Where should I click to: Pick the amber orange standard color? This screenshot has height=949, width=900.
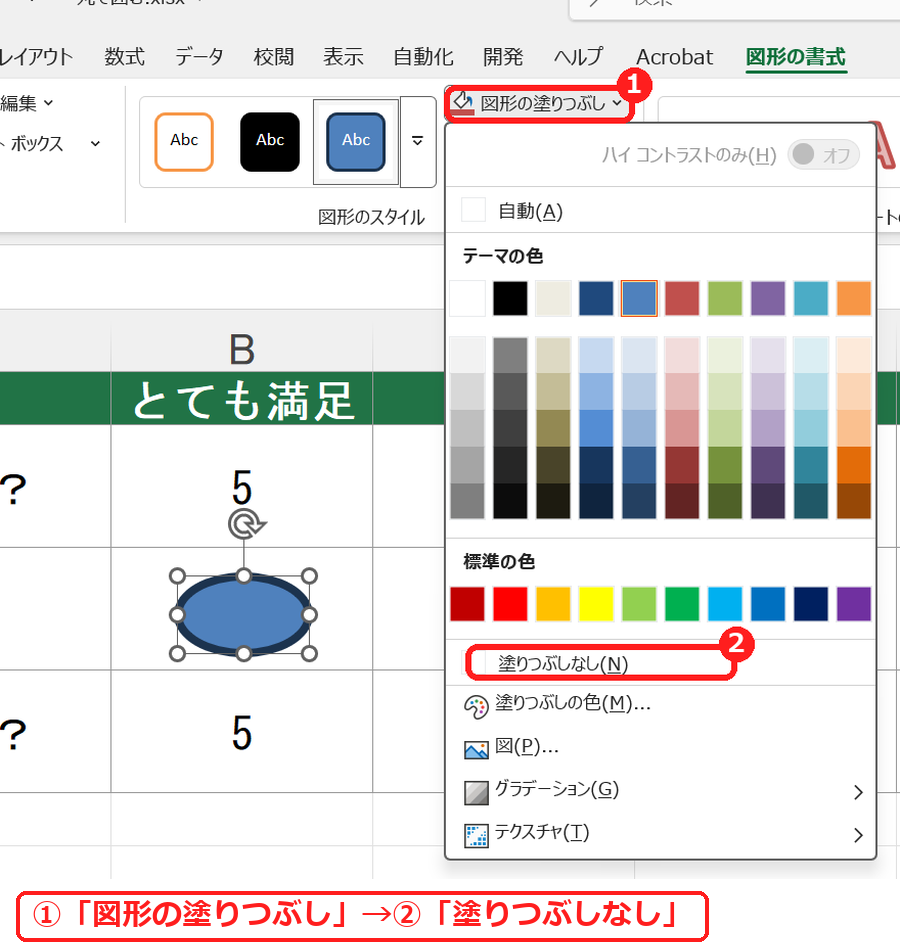[553, 603]
